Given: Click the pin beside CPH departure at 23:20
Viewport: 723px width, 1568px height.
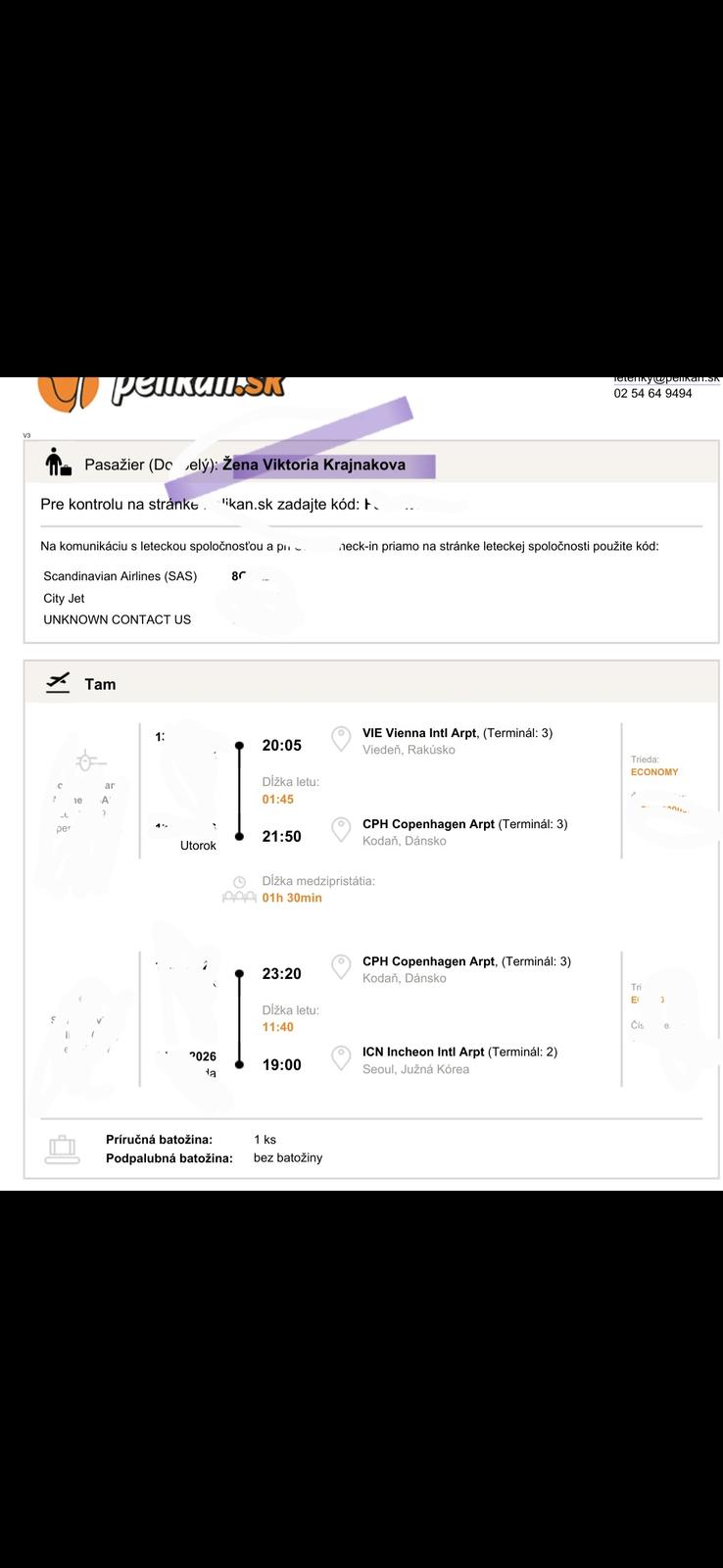Looking at the screenshot, I should pyautogui.click(x=341, y=967).
